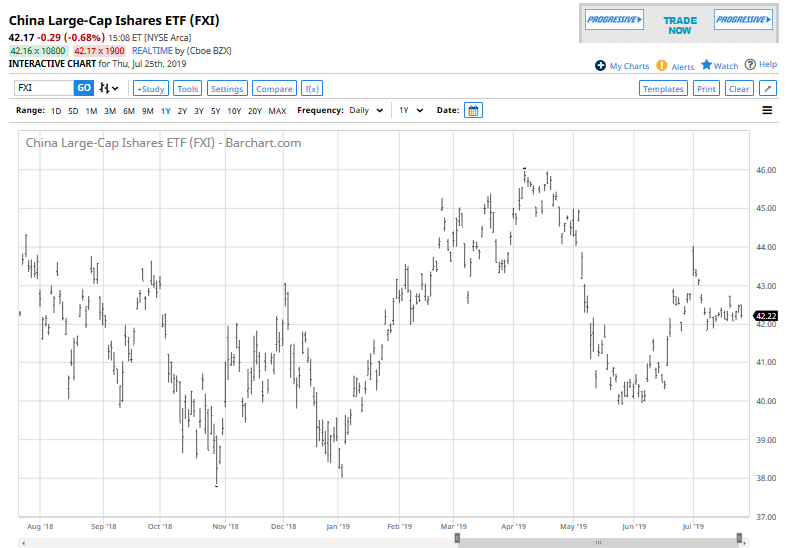Select the 1D range
This screenshot has width=791, height=548.
(x=56, y=111)
